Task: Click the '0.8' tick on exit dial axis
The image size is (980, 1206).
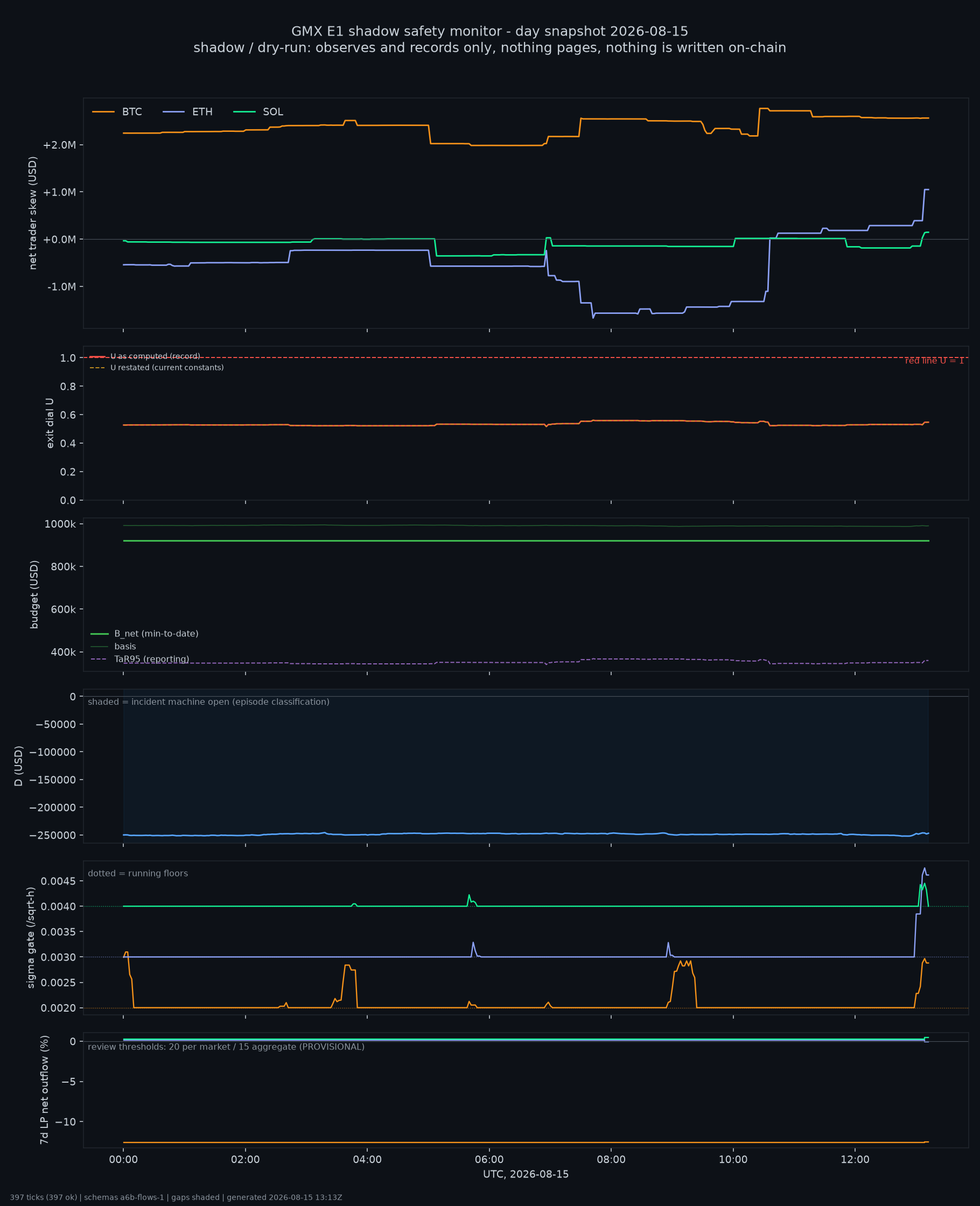Action: click(68, 387)
